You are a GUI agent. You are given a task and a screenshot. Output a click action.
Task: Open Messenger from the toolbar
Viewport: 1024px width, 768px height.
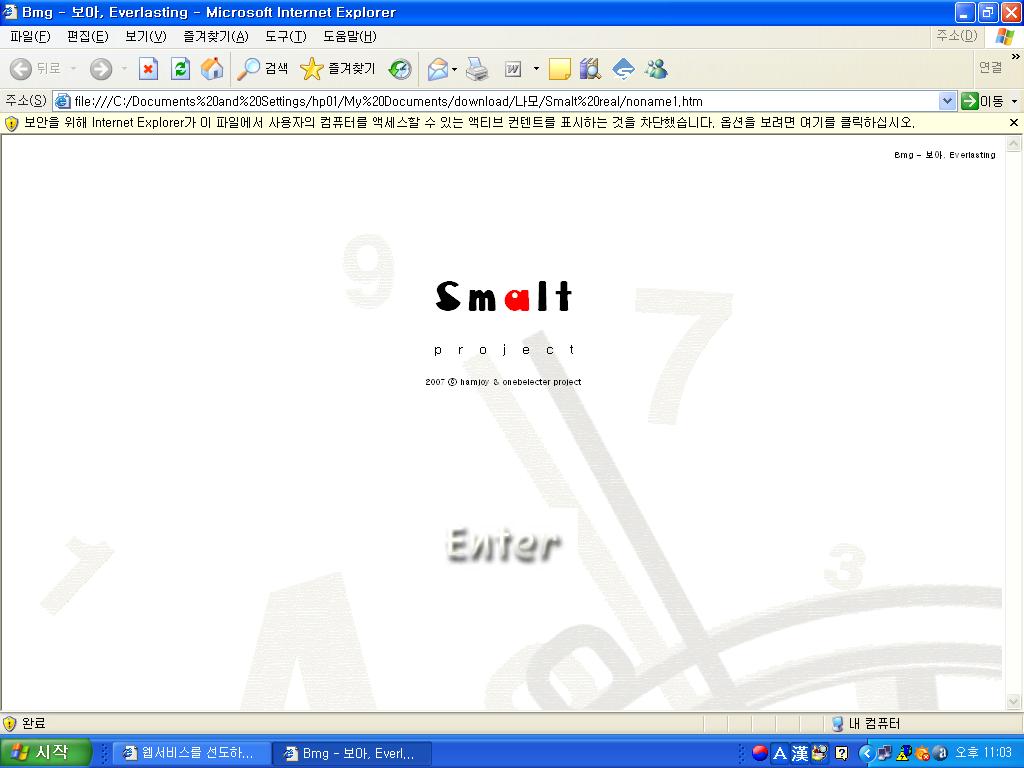(656, 69)
